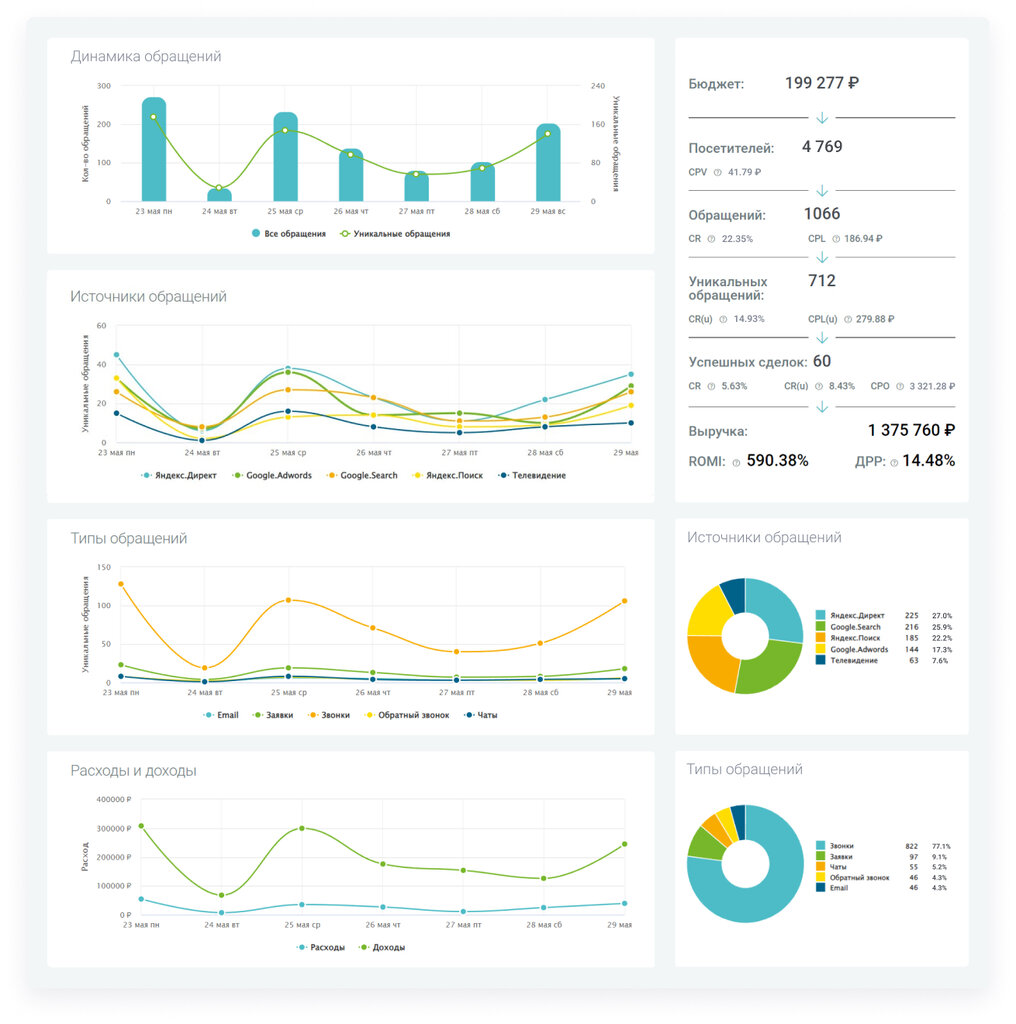This screenshot has height=1024, width=1016.
Task: Click the ROMI info icon
Action: (736, 463)
